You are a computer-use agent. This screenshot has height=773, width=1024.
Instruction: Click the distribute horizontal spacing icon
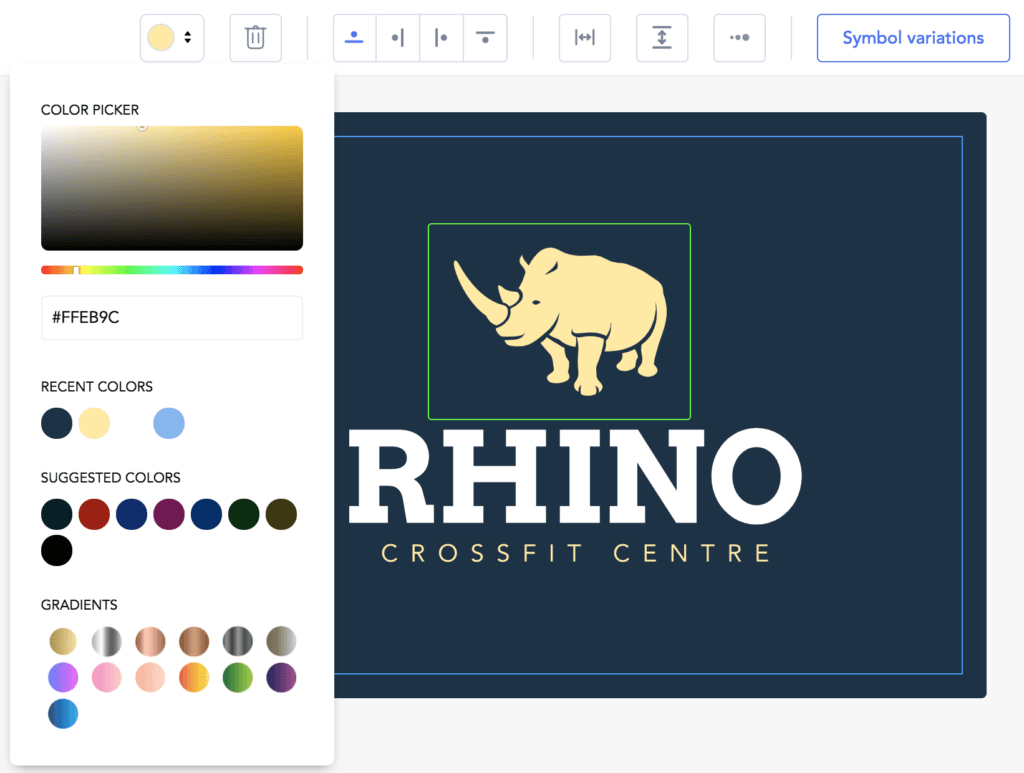click(x=584, y=37)
